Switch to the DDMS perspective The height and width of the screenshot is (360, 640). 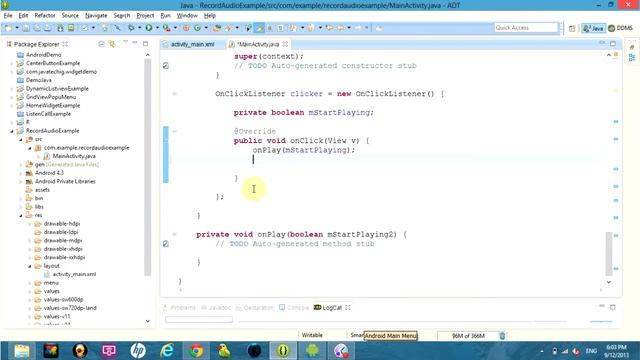pos(620,28)
